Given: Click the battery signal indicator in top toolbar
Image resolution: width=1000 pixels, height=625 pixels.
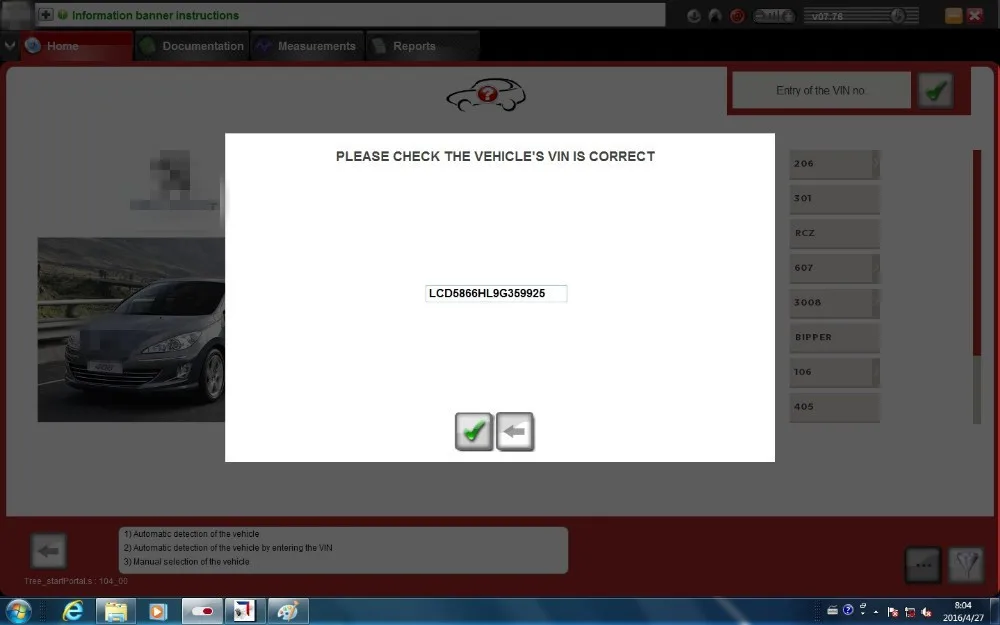Looking at the screenshot, I should (x=774, y=16).
